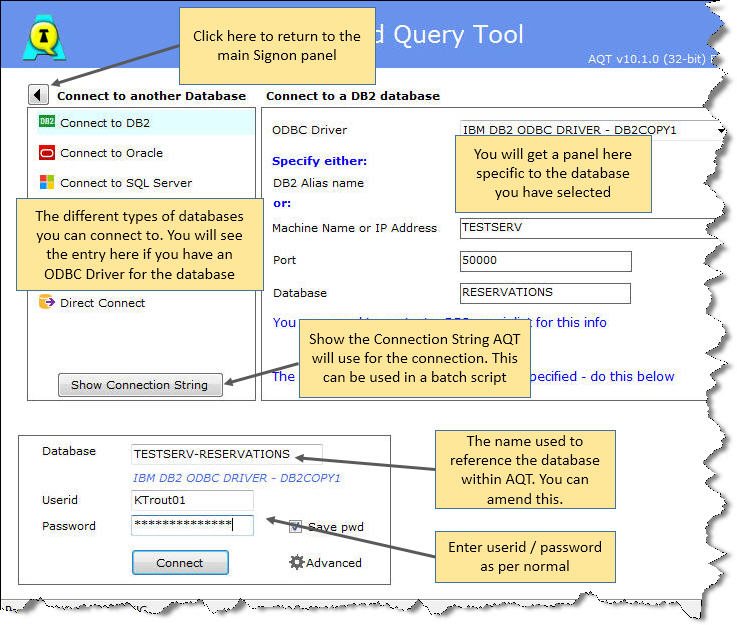Select Connect to DB2 in the list
This screenshot has height=625, width=737.
(146, 123)
